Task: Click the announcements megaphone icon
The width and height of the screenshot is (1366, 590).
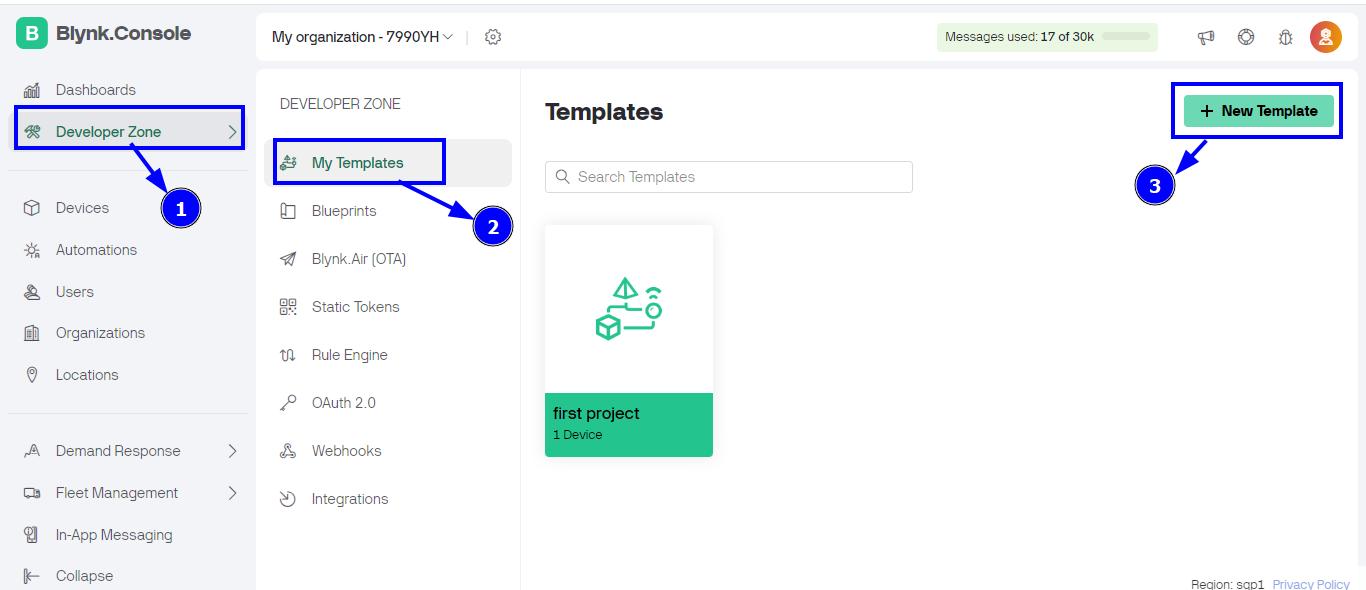Action: coord(1206,37)
